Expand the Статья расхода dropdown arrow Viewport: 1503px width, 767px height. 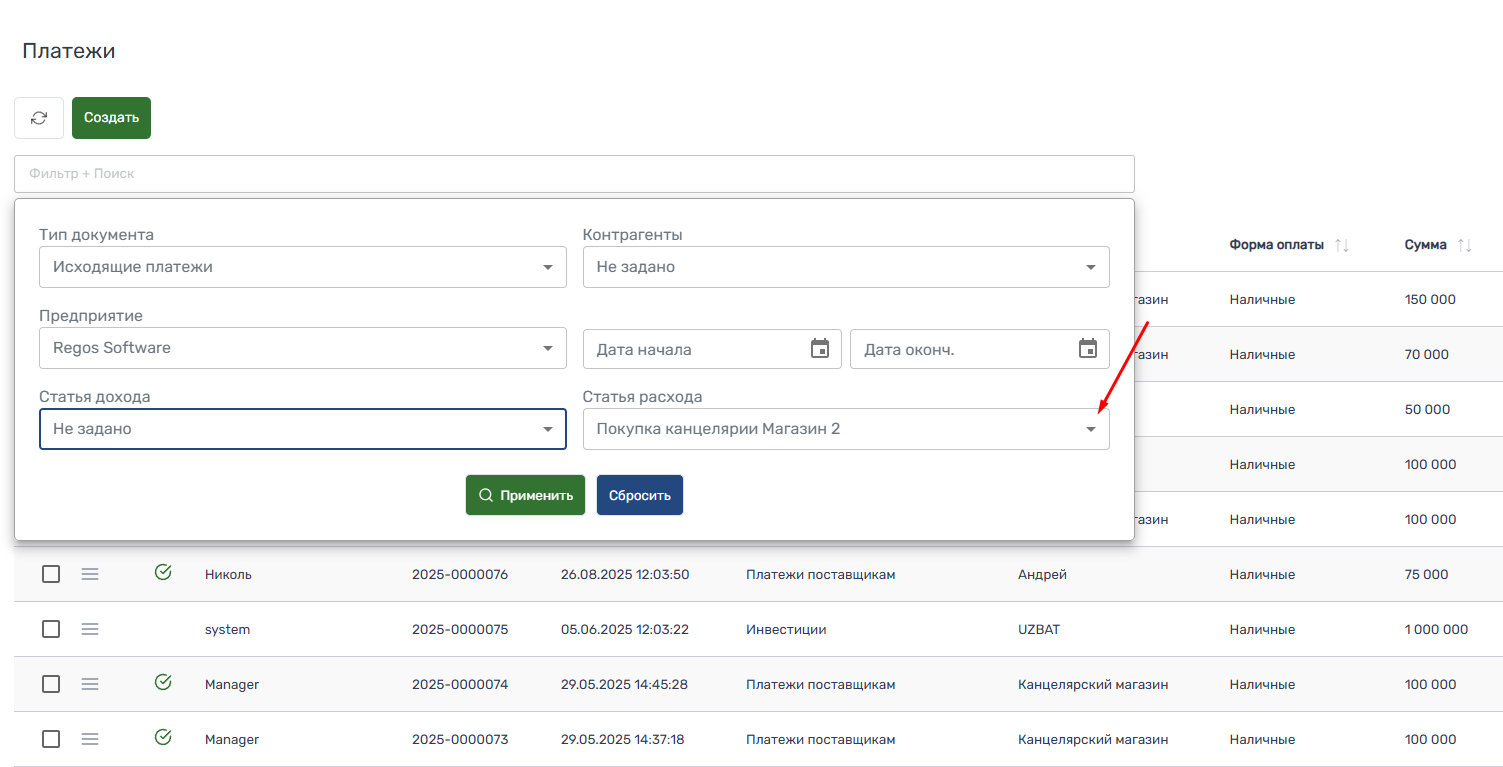click(1091, 429)
